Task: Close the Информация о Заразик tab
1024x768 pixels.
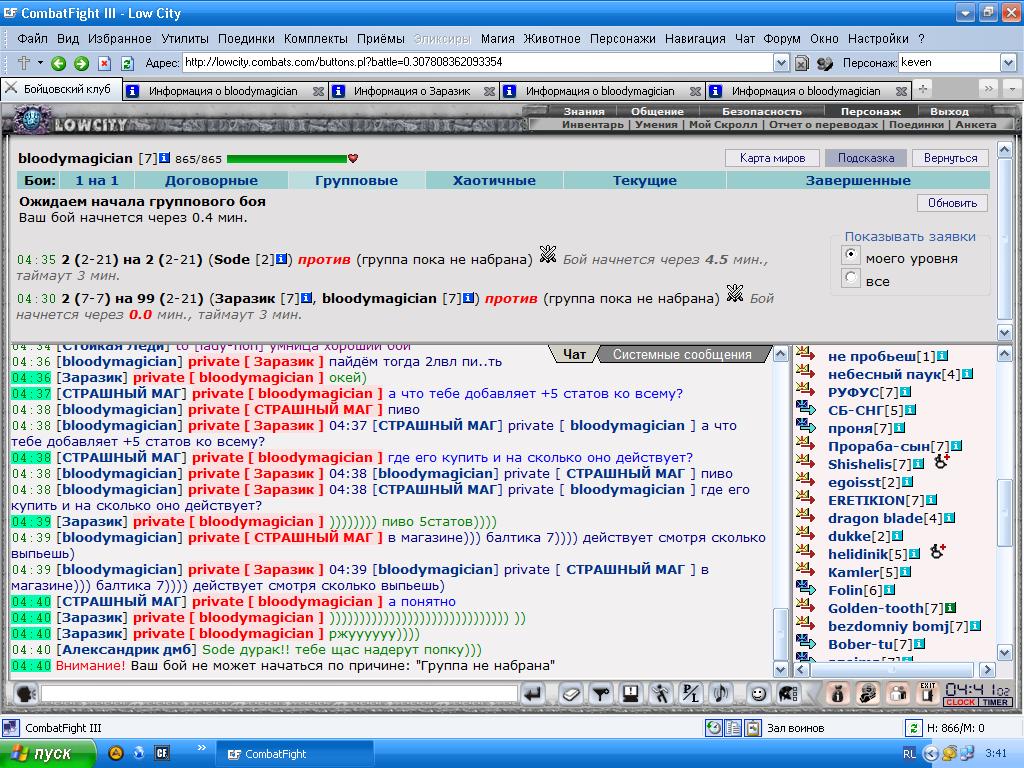Action: click(x=488, y=91)
